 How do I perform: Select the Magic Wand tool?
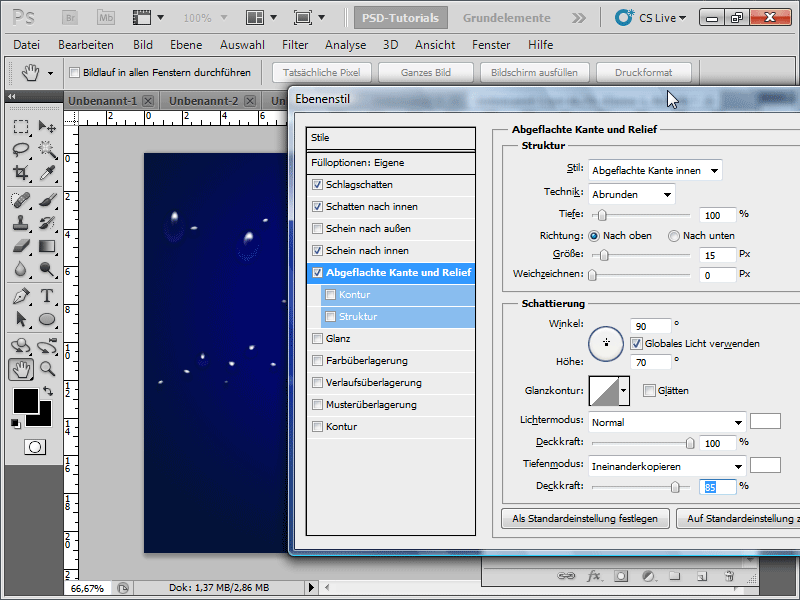point(47,149)
